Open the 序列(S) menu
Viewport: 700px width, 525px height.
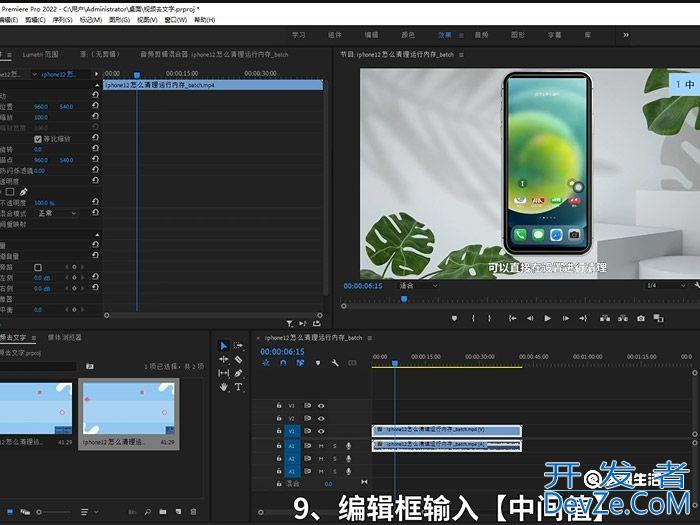(x=62, y=20)
